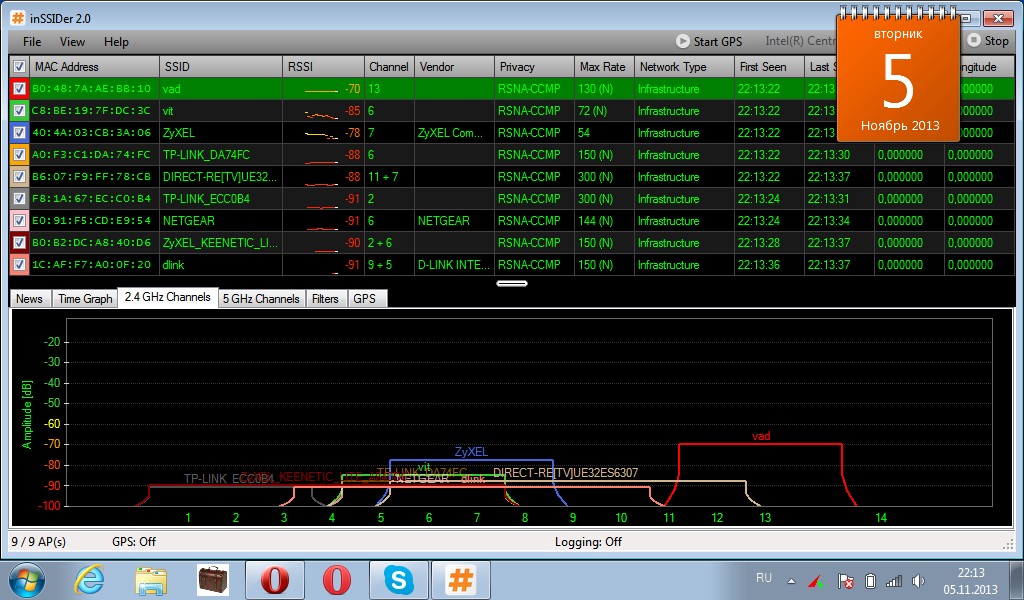This screenshot has height=600, width=1024.
Task: Launch Internet Explorer from the taskbar
Action: [x=89, y=580]
